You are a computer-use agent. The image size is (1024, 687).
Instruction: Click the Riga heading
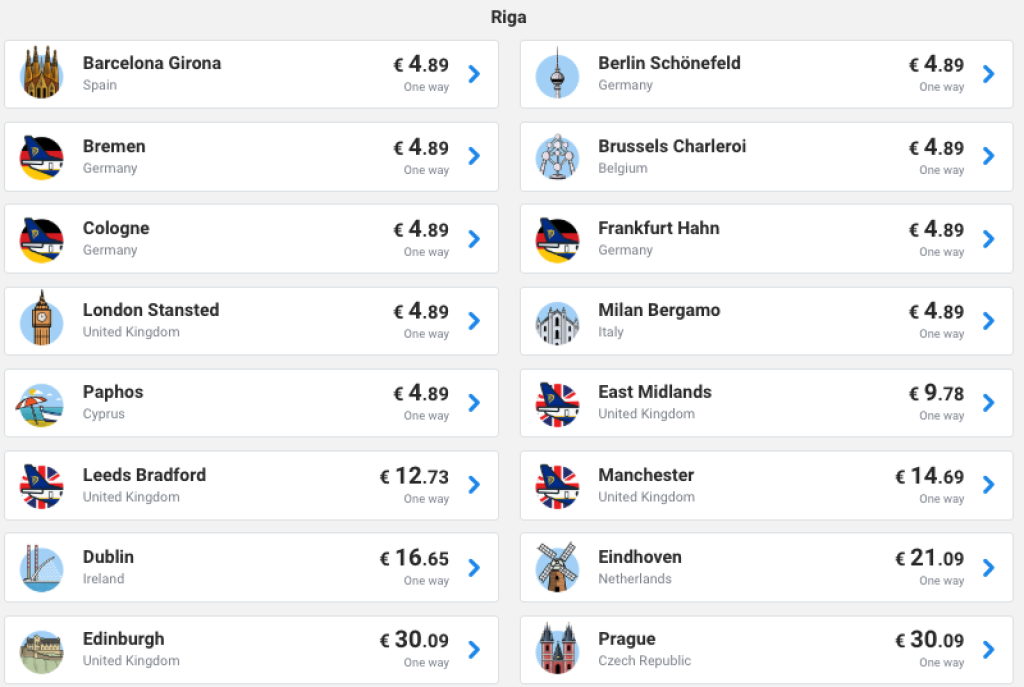point(508,17)
